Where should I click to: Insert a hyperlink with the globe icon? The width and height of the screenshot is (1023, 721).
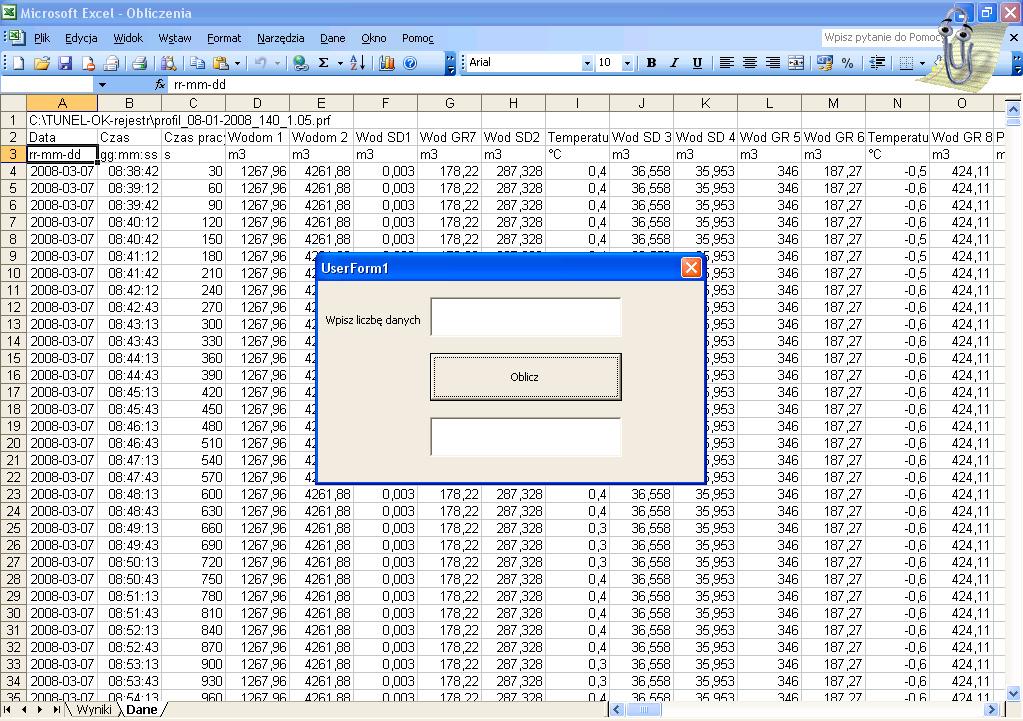pos(300,63)
